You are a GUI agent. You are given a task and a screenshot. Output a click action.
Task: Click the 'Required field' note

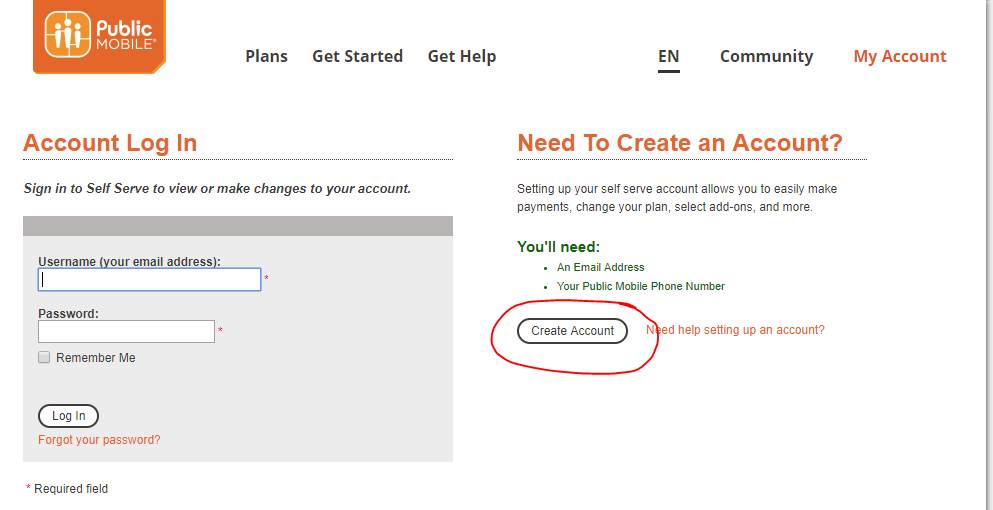click(x=67, y=489)
